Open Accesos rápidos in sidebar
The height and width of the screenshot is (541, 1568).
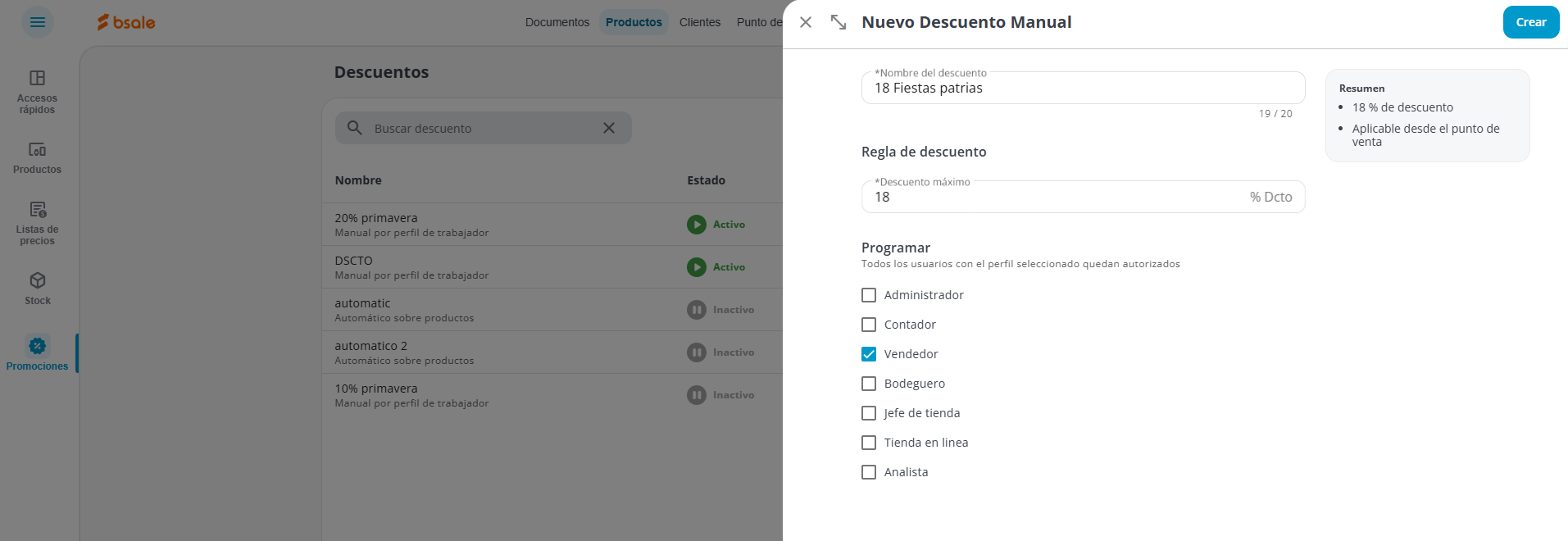(x=37, y=92)
